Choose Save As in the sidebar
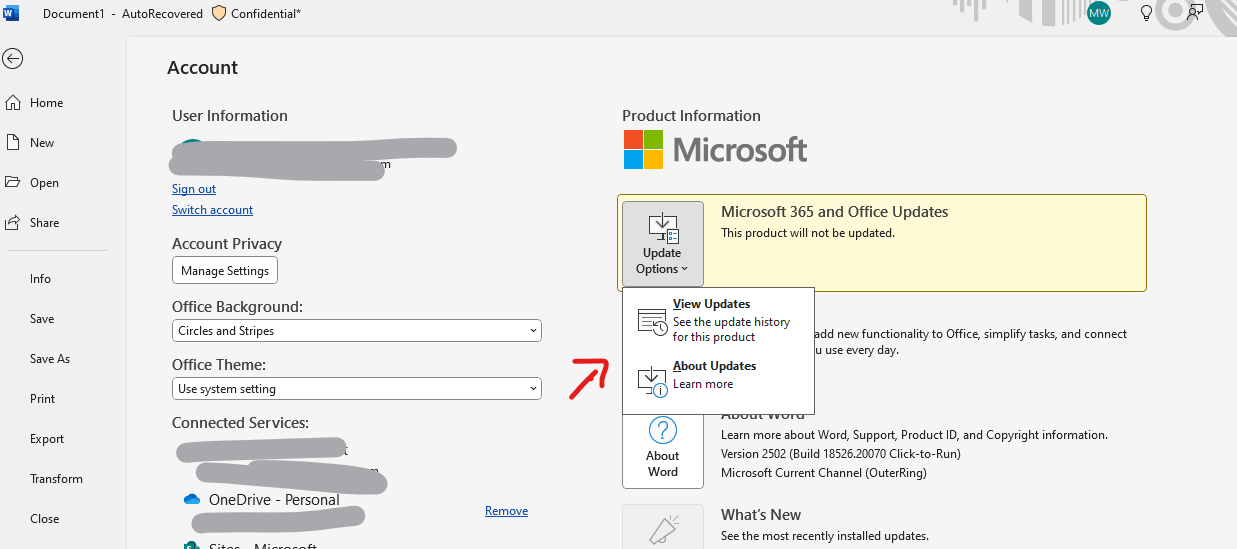1237x549 pixels. (50, 359)
